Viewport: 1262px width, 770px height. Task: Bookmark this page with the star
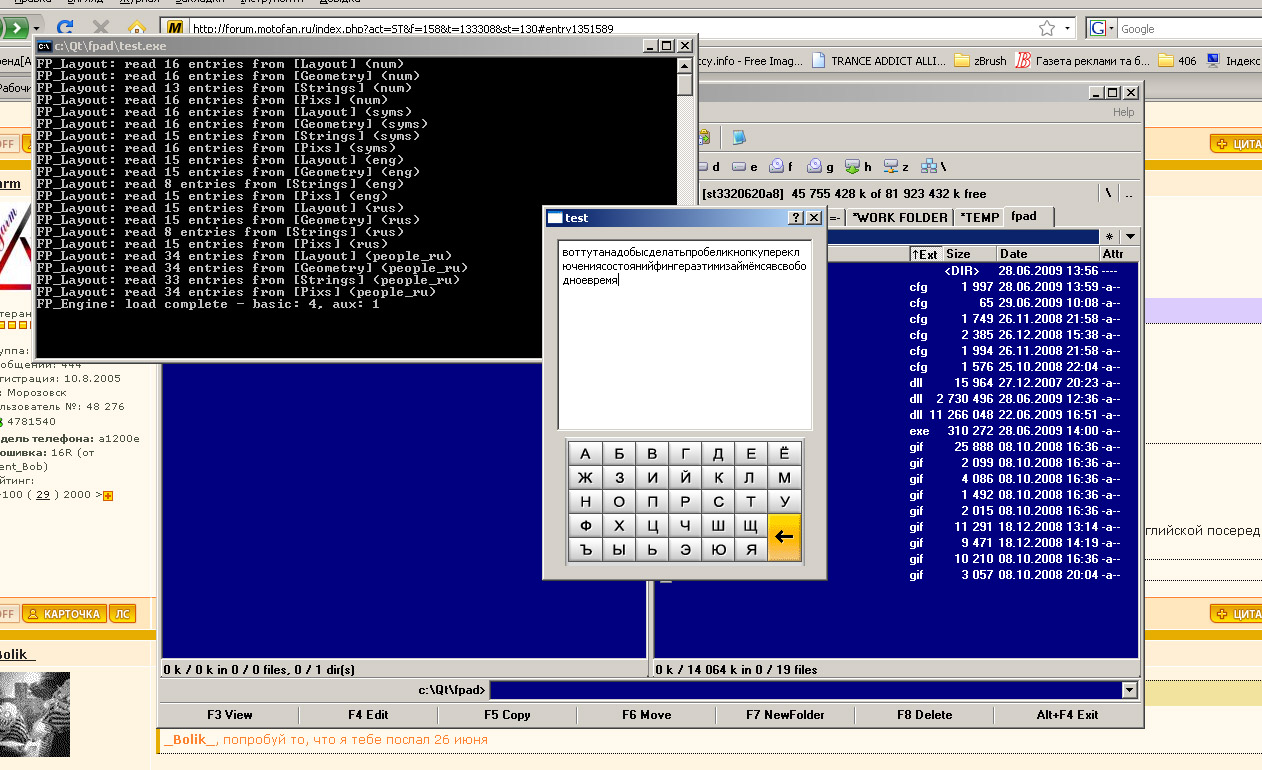pyautogui.click(x=1047, y=28)
